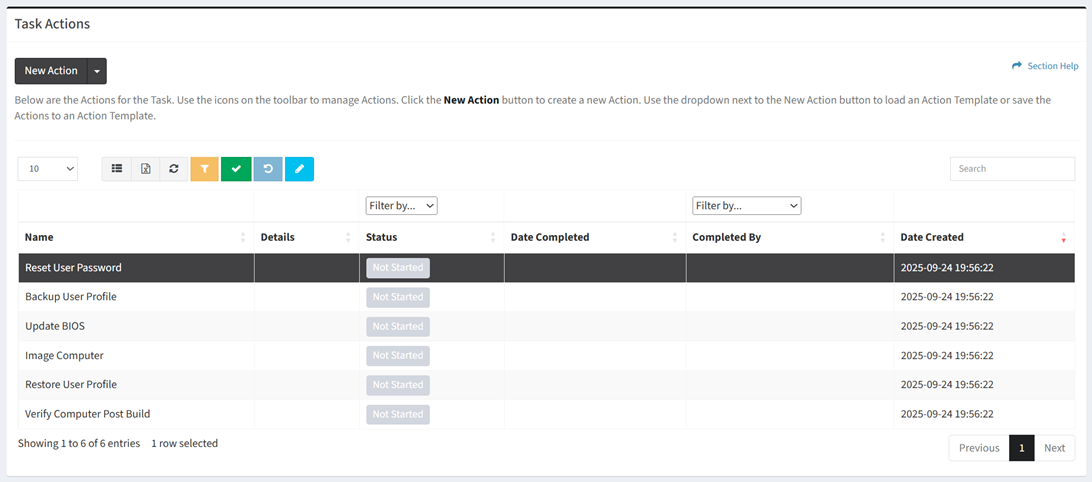The width and height of the screenshot is (1092, 482).
Task: Sort by Date Created column header
Action: click(x=932, y=238)
